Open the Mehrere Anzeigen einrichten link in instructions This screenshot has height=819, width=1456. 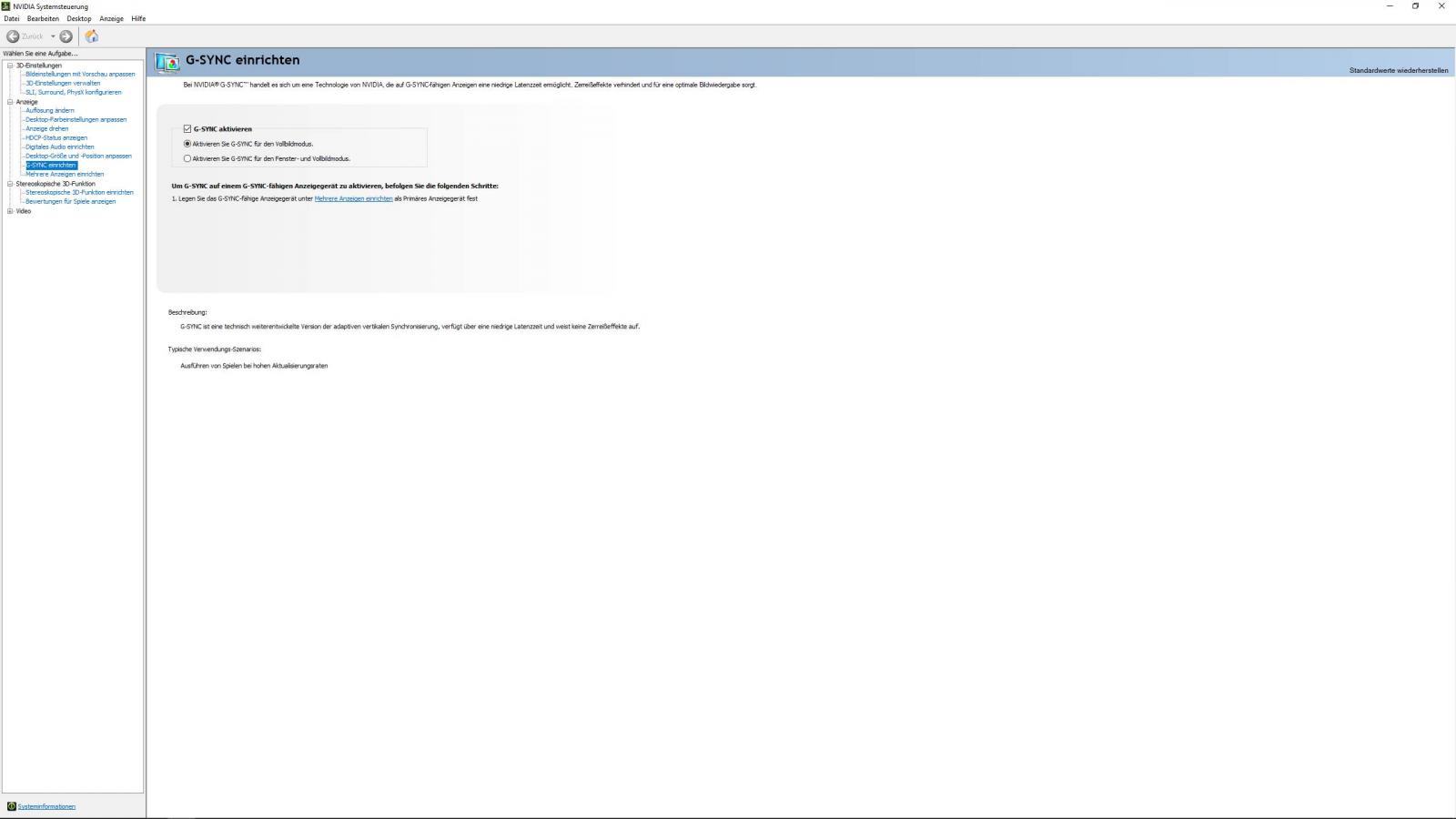pos(353,198)
